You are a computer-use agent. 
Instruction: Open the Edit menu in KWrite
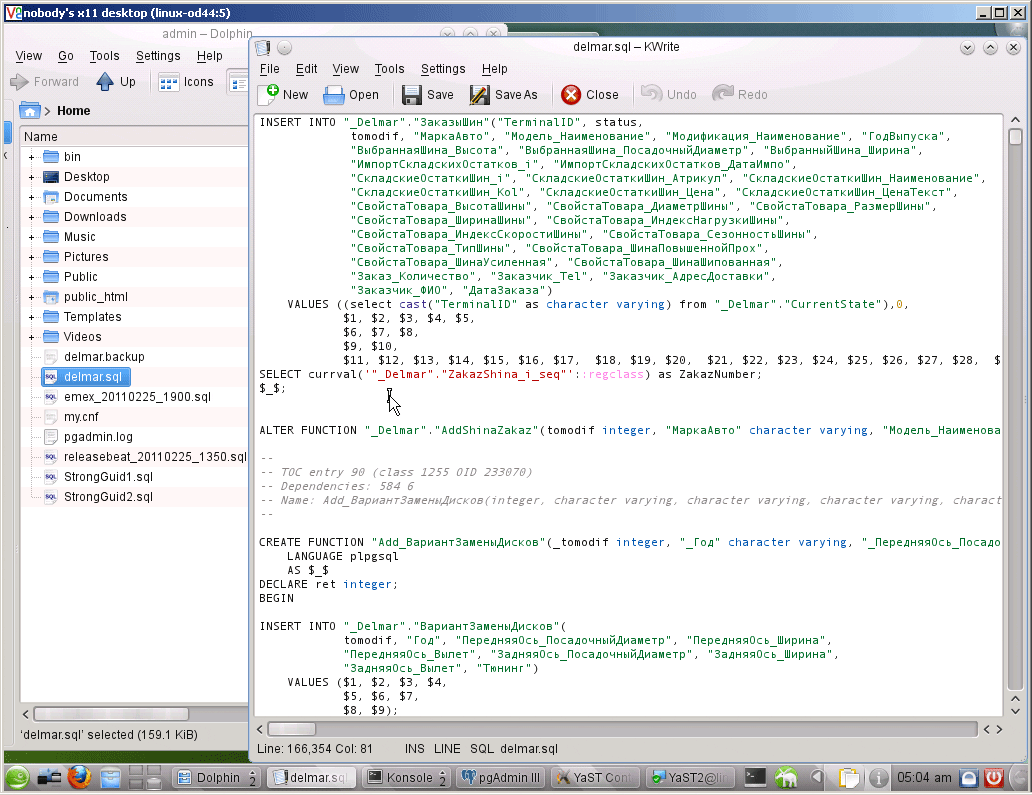coord(306,69)
